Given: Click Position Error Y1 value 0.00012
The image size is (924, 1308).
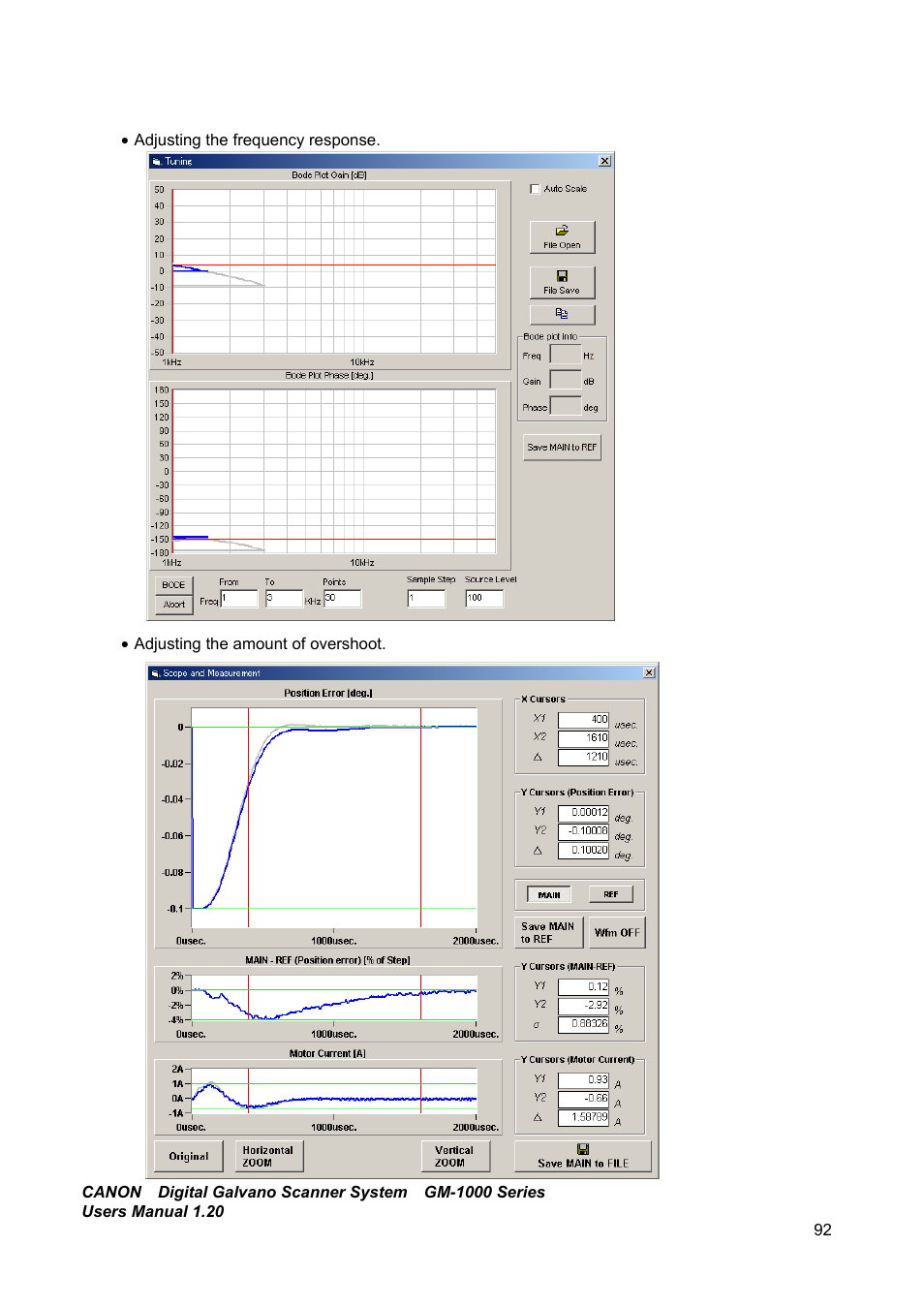Looking at the screenshot, I should [x=583, y=812].
